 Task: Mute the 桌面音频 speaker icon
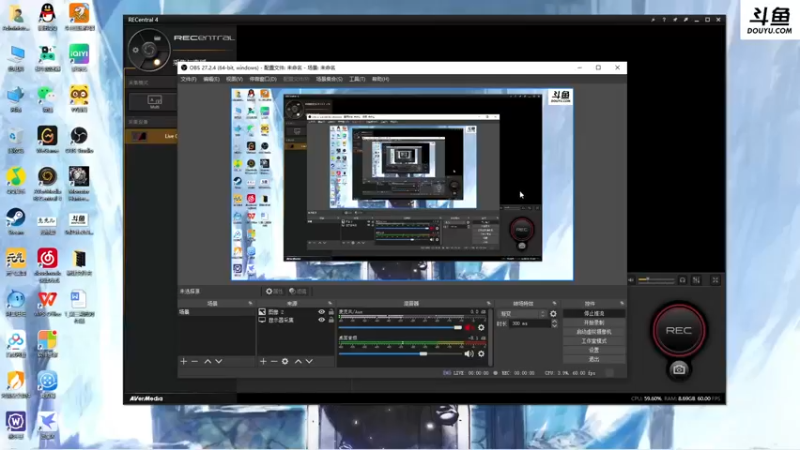[469, 354]
